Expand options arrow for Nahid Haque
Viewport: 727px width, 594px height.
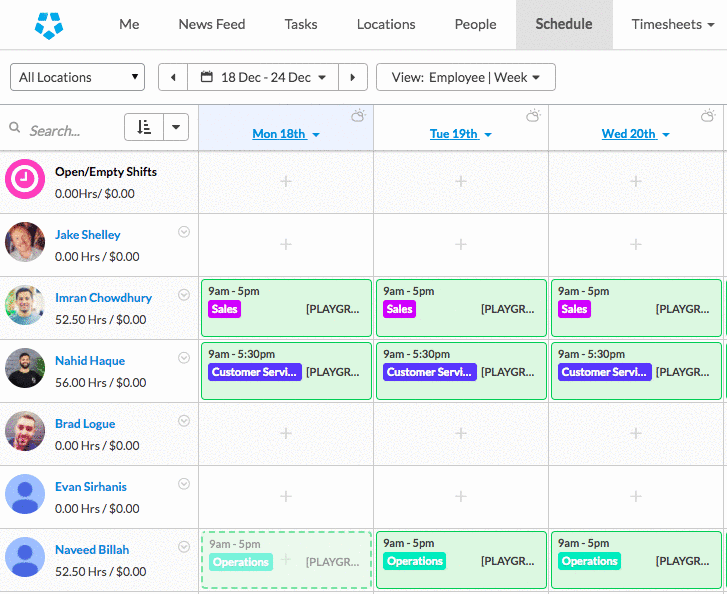click(x=184, y=358)
